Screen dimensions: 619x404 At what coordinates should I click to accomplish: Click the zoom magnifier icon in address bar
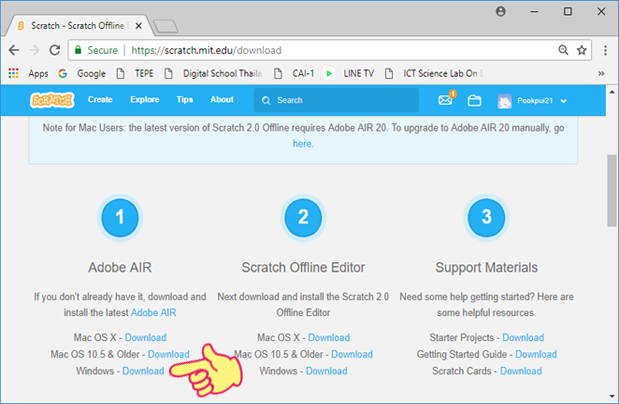pyautogui.click(x=563, y=50)
